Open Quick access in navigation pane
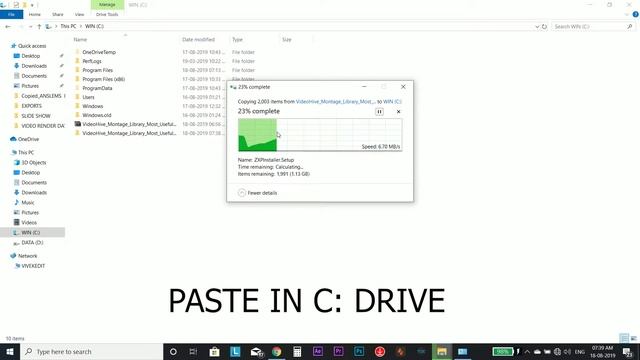 (32, 46)
